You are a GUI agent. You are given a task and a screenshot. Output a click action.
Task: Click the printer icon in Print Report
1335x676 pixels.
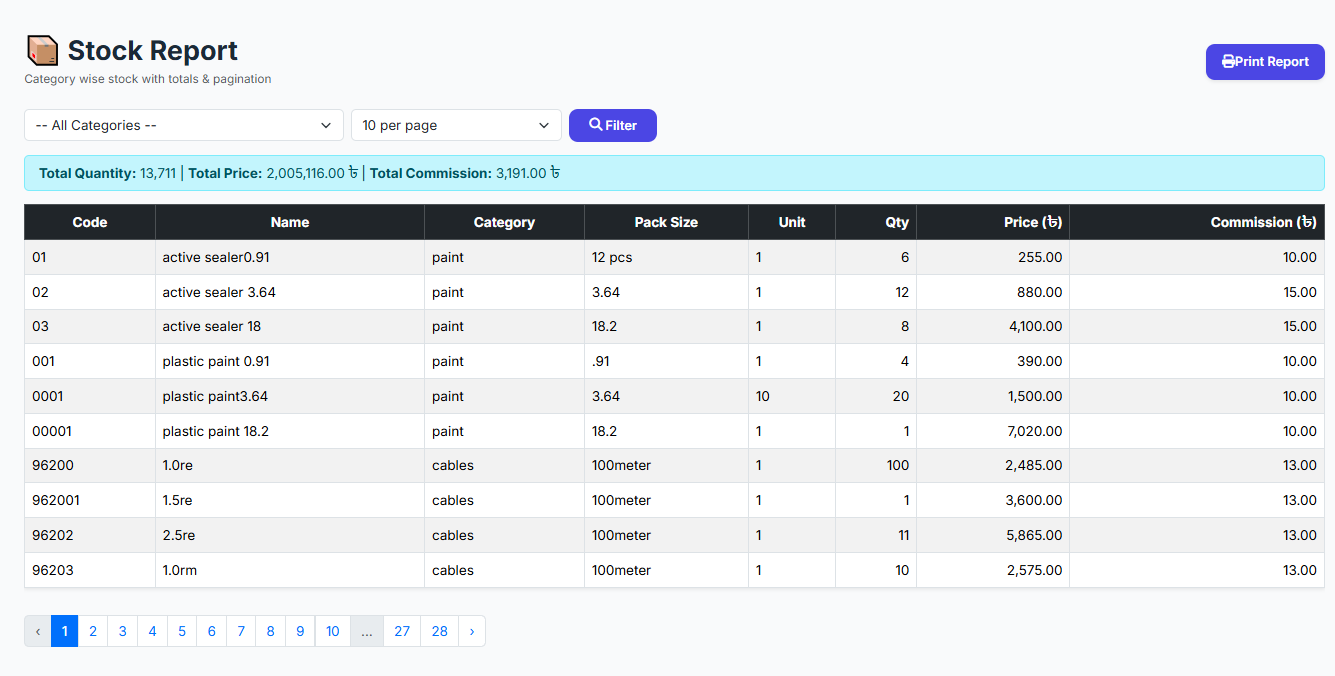point(1228,62)
